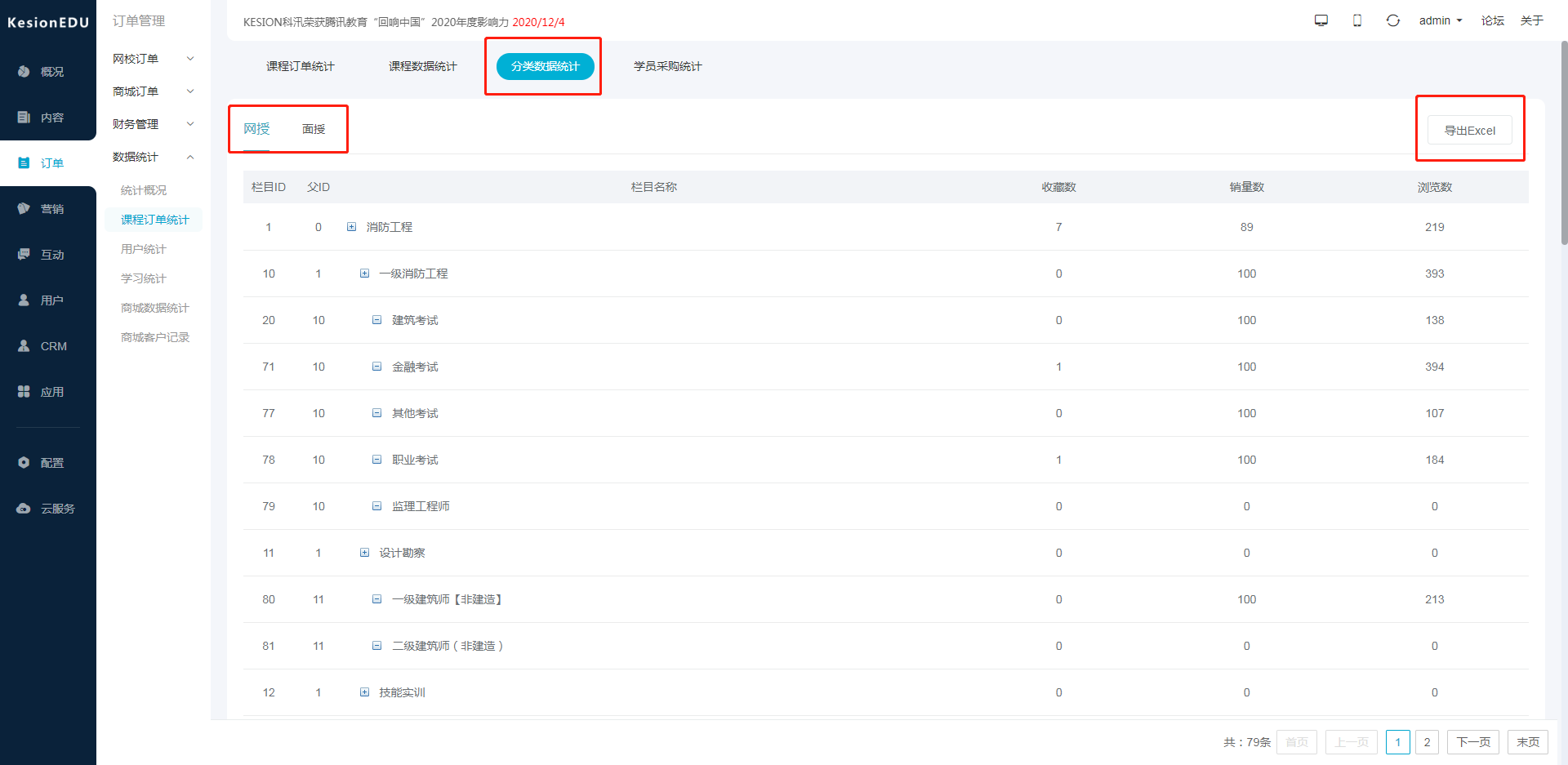This screenshot has width=1568, height=765.
Task: Open the 用户 users sidebar icon
Action: [x=24, y=300]
